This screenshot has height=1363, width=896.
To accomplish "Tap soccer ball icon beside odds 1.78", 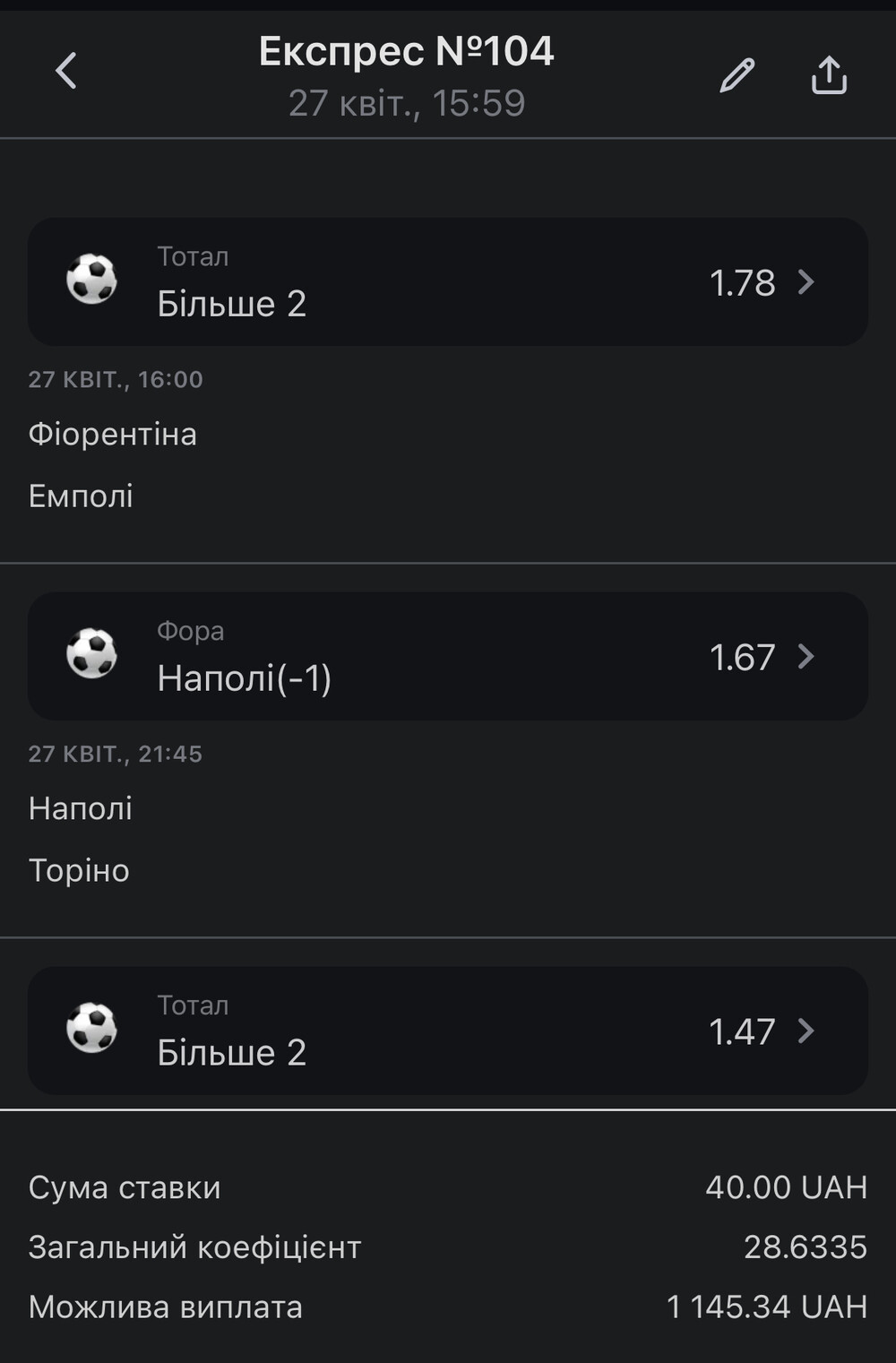I will click(x=92, y=280).
